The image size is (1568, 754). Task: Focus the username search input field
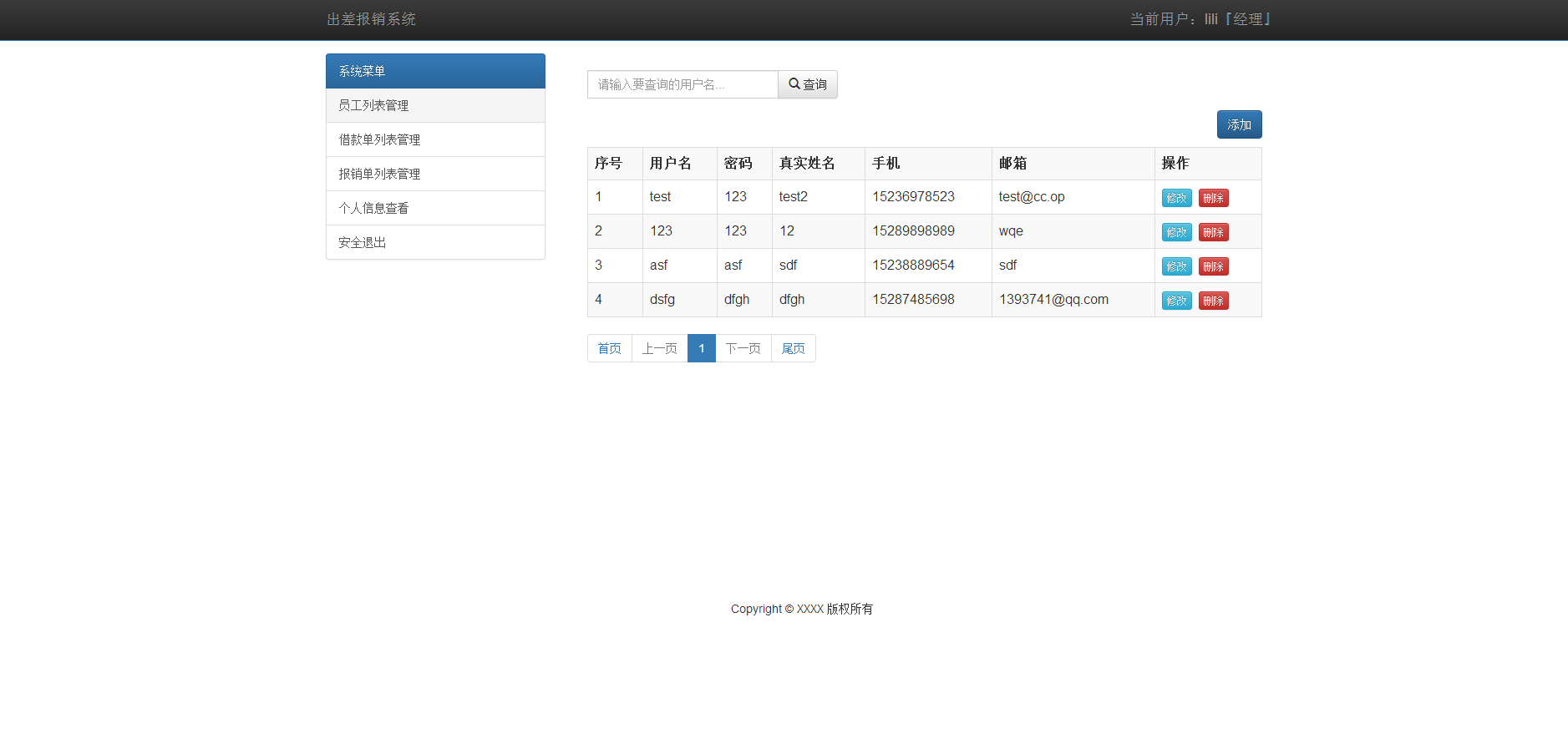click(x=683, y=84)
